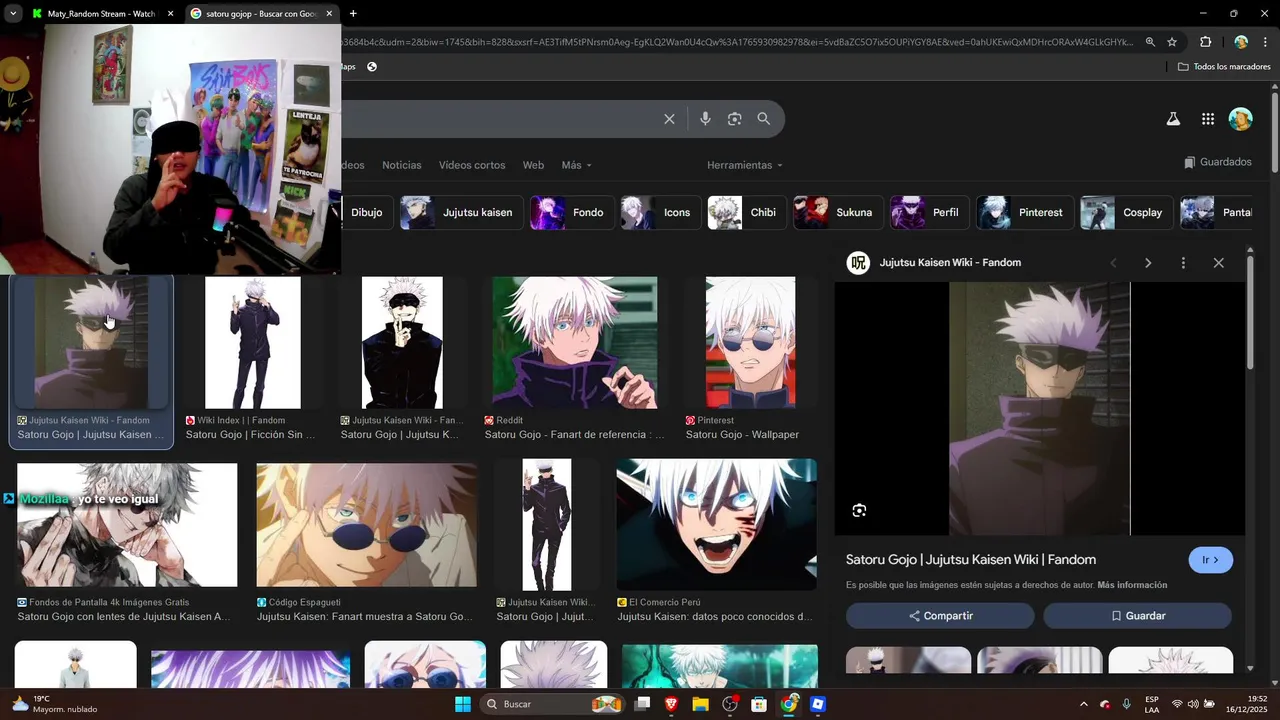Filter images by Perfil chip
Screen dimensions: 1280x720
[929, 212]
